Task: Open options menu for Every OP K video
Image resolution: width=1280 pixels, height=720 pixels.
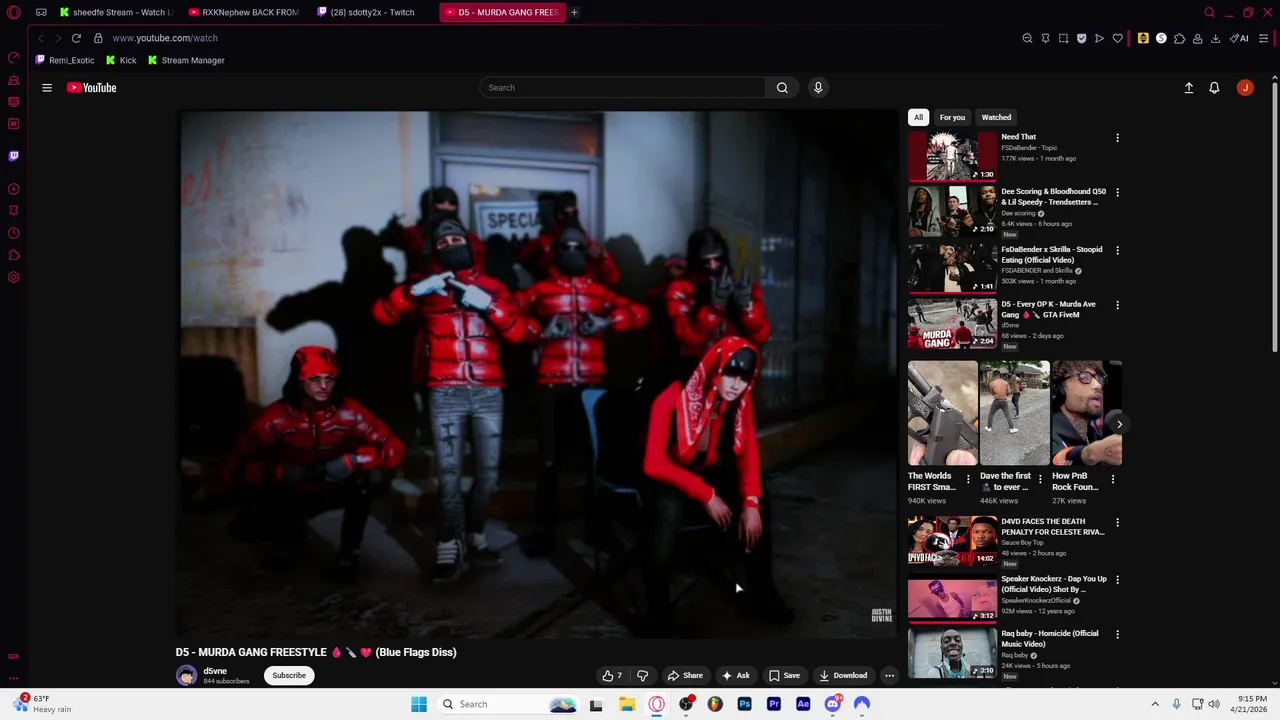Action: 1117,305
